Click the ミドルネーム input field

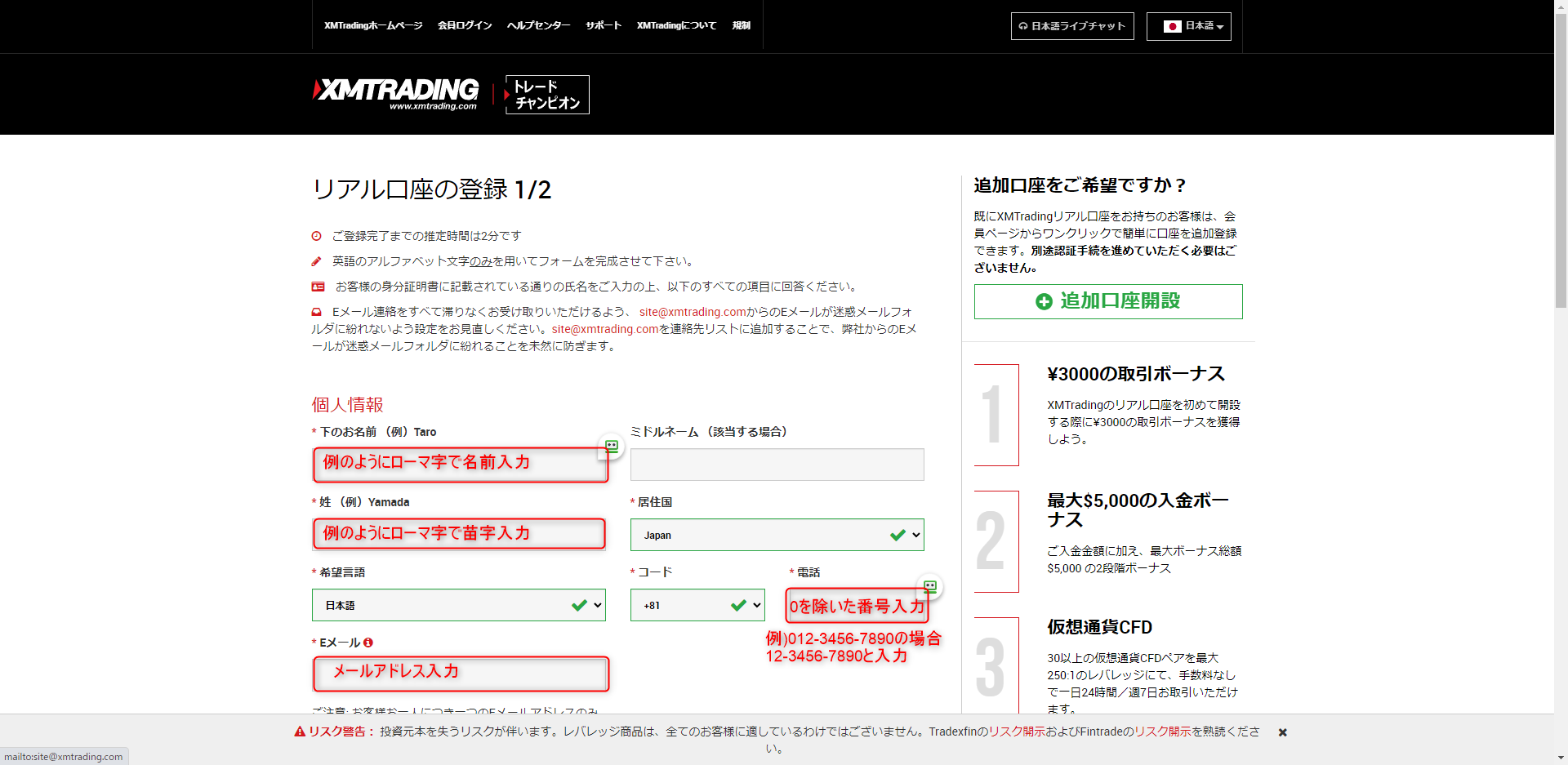(777, 465)
